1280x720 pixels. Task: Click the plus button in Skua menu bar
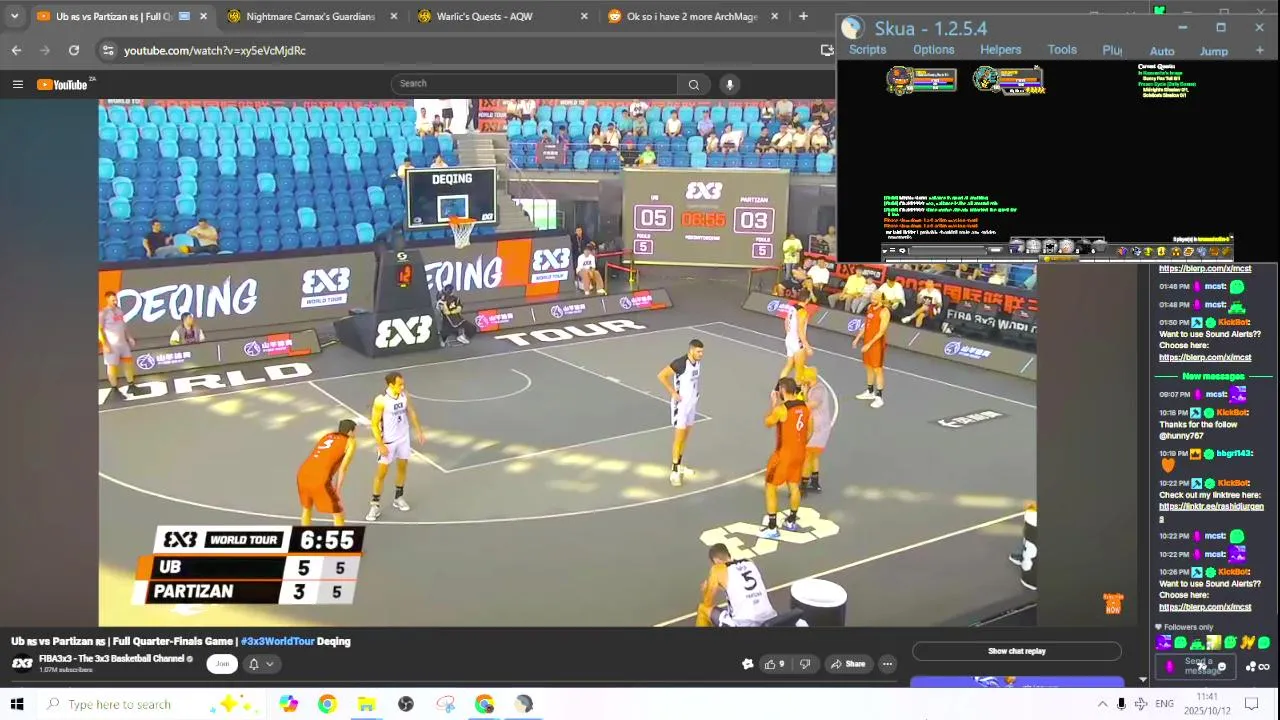point(1259,50)
